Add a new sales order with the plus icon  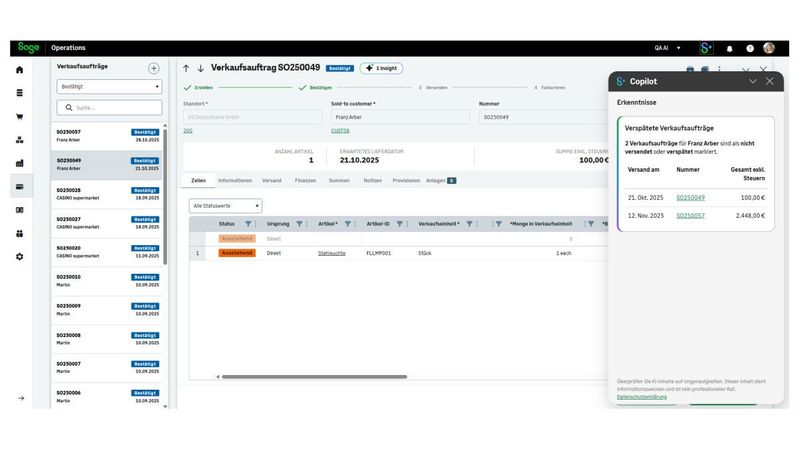coord(153,68)
